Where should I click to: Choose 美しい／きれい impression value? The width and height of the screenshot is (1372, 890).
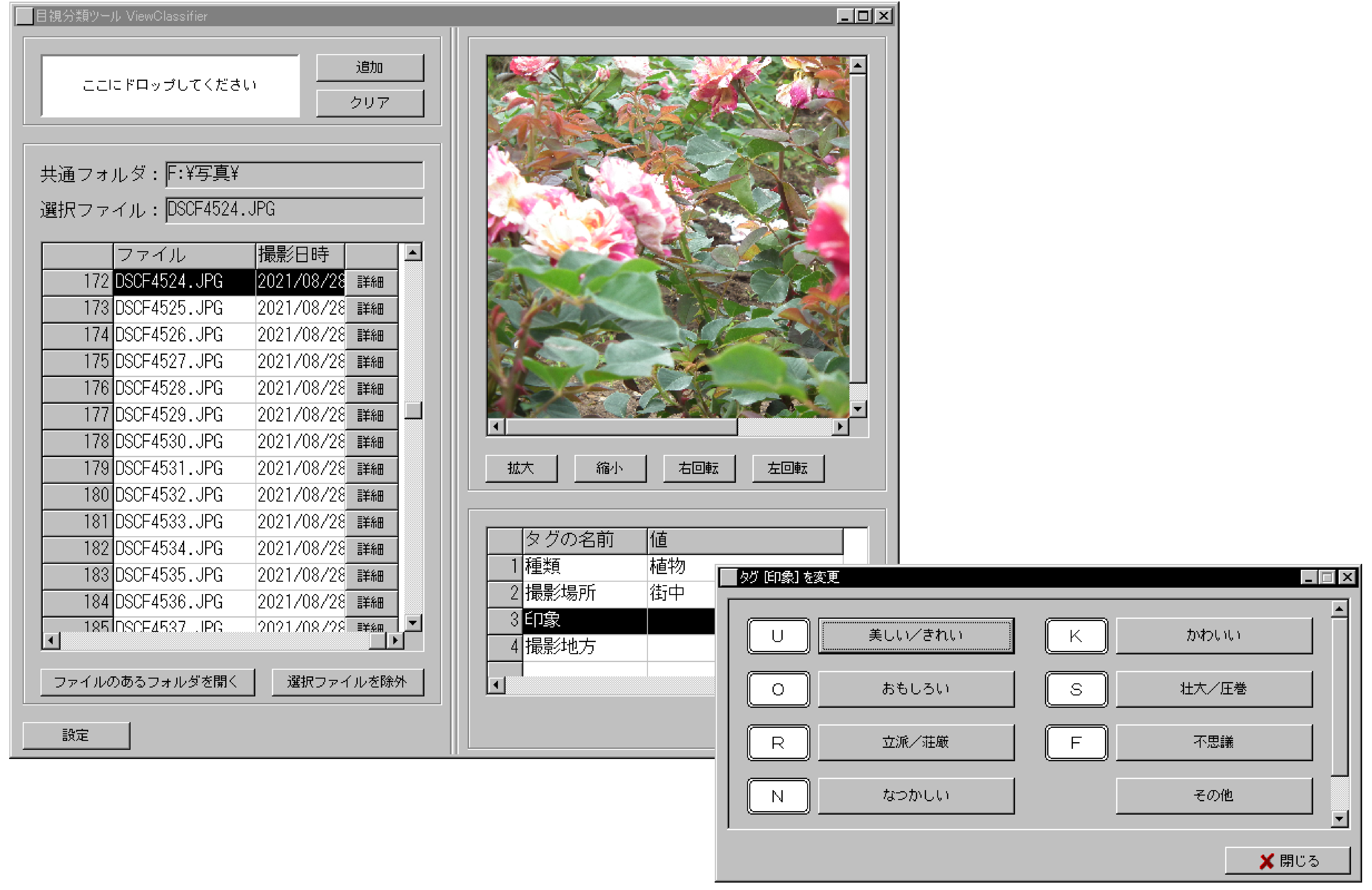tap(917, 636)
